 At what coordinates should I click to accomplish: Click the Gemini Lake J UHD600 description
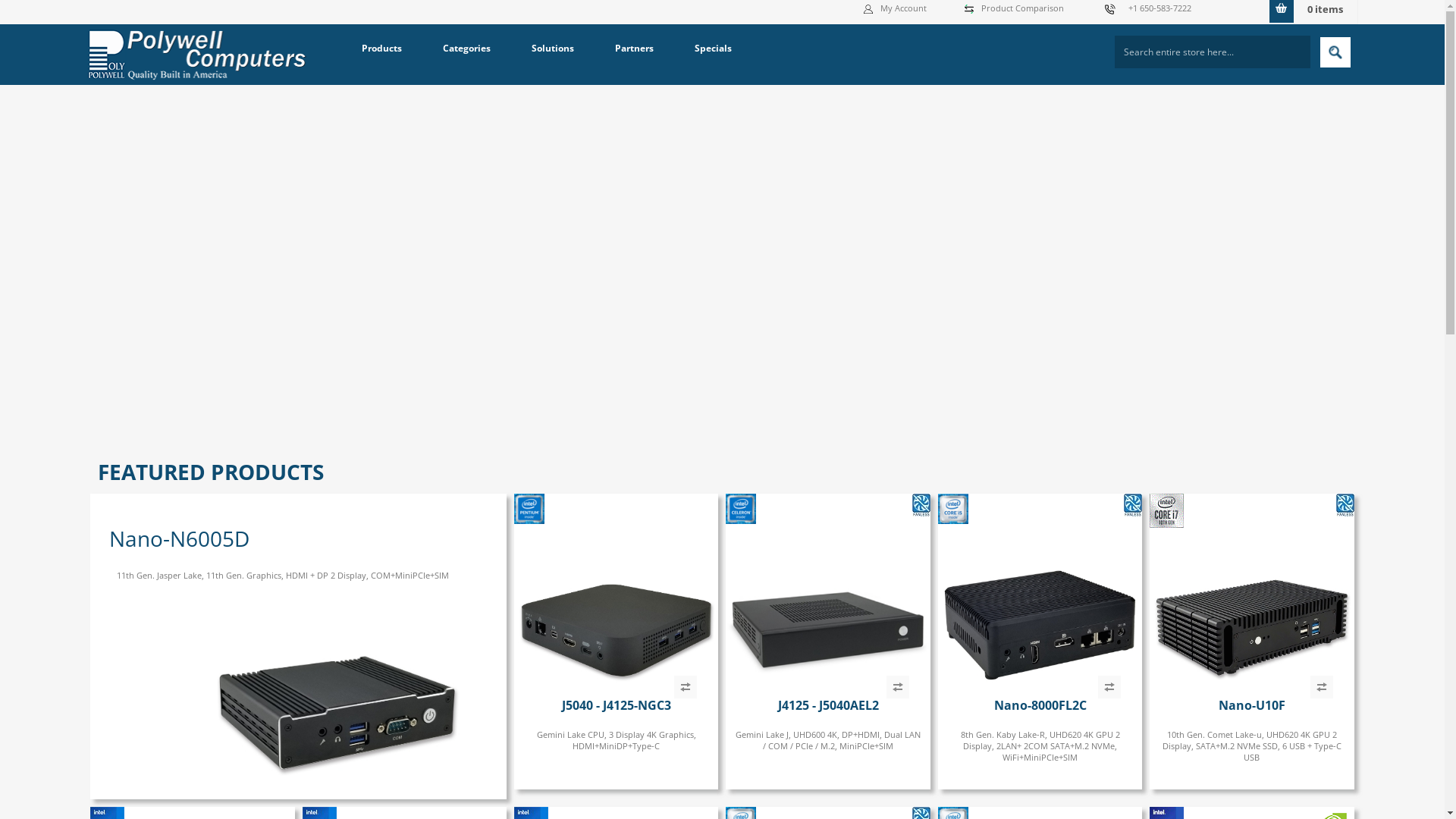click(828, 740)
